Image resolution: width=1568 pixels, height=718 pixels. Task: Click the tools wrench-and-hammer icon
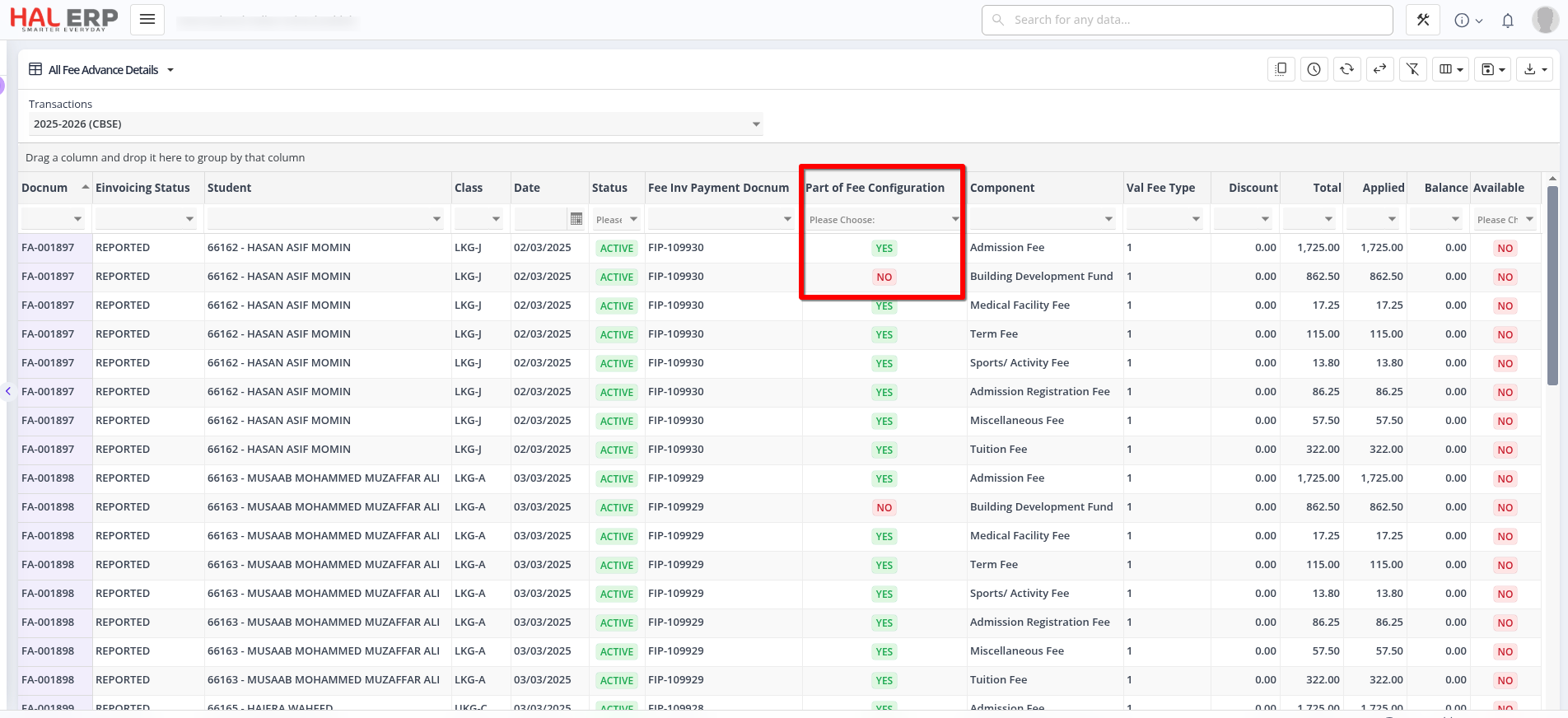pos(1423,20)
